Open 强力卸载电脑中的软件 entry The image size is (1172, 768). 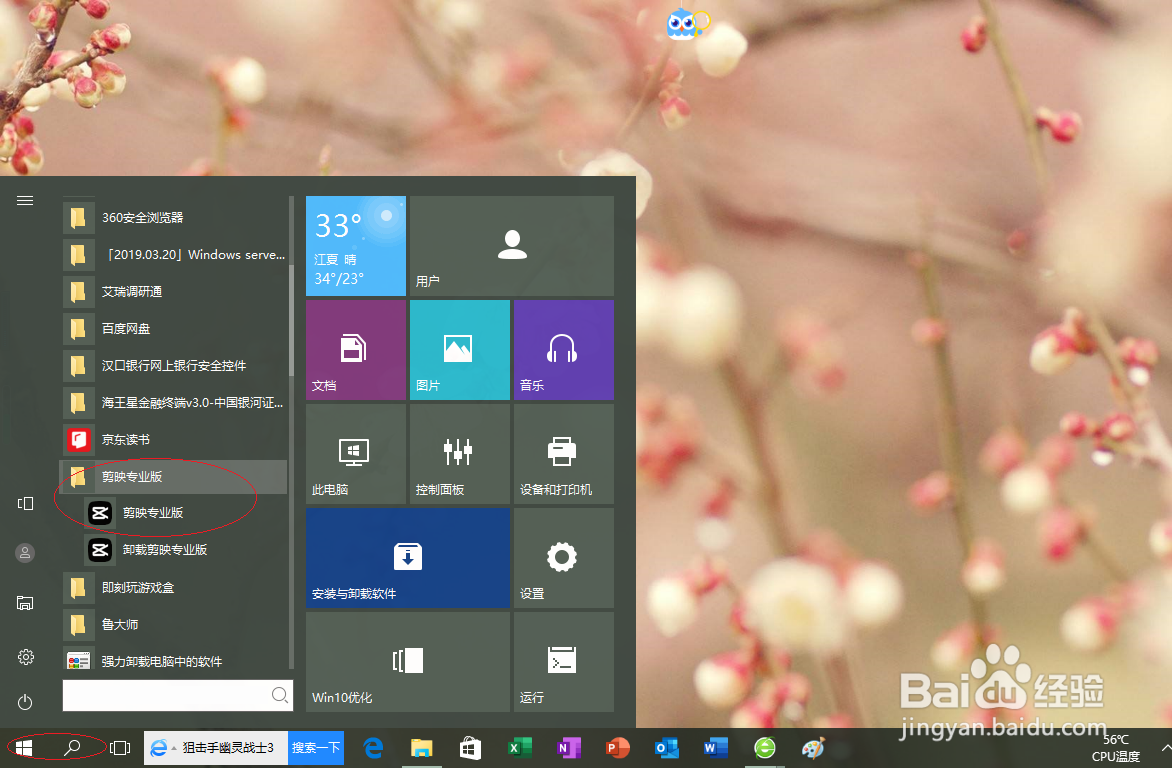click(x=174, y=662)
